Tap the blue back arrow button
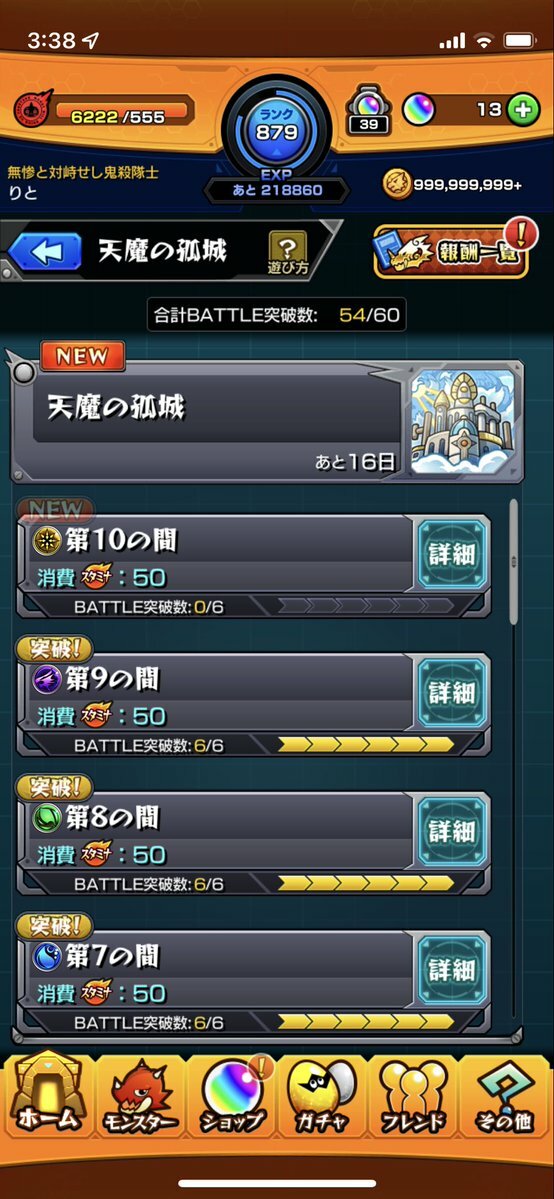 click(x=44, y=252)
